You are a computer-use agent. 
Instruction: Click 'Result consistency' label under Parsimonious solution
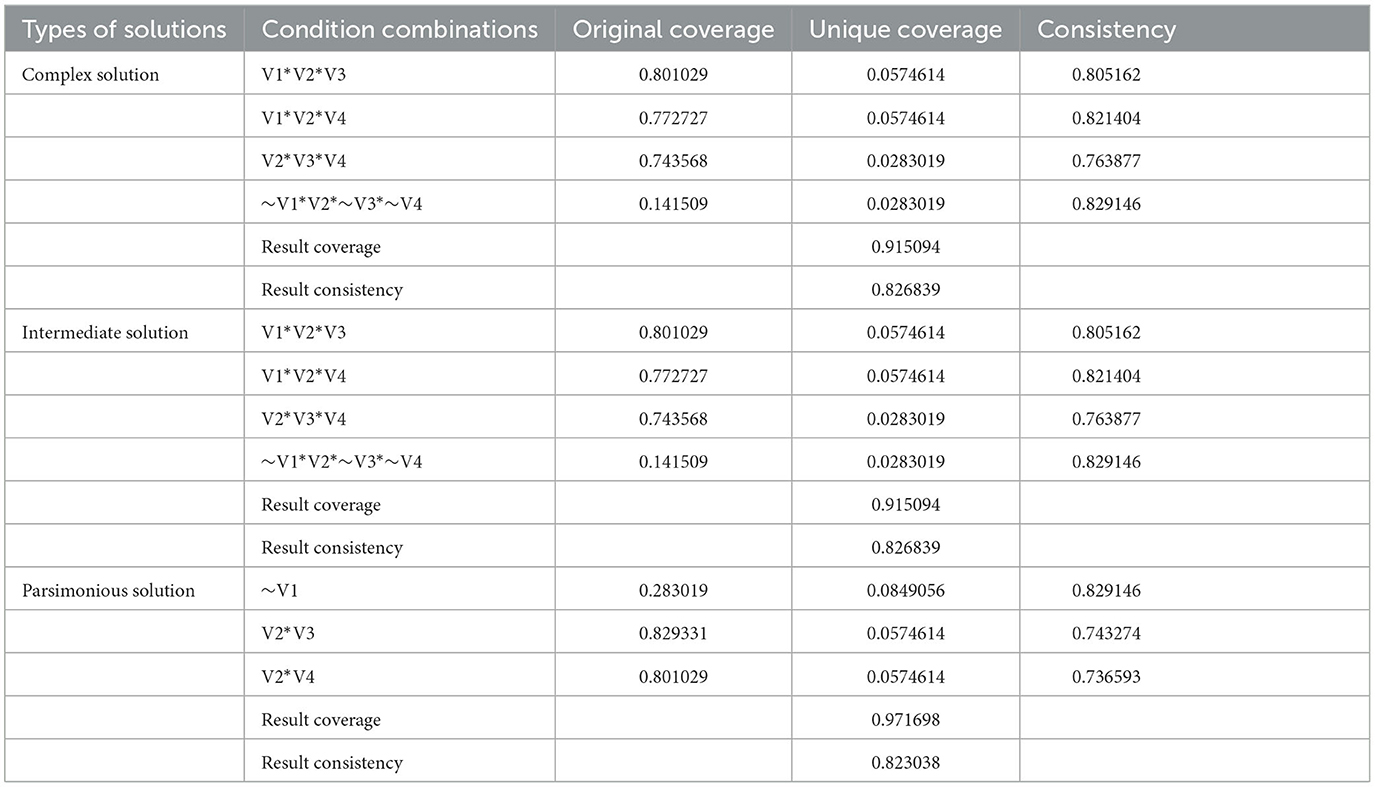332,763
